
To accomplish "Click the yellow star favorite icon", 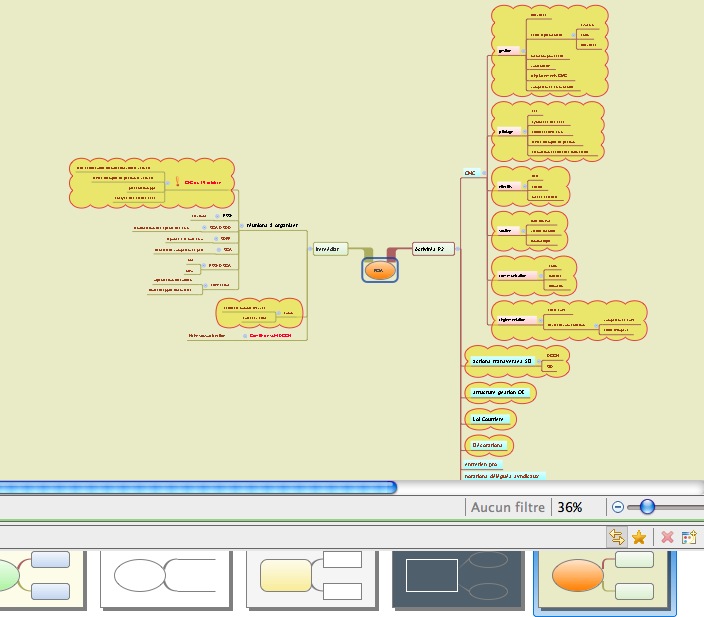I will (639, 537).
